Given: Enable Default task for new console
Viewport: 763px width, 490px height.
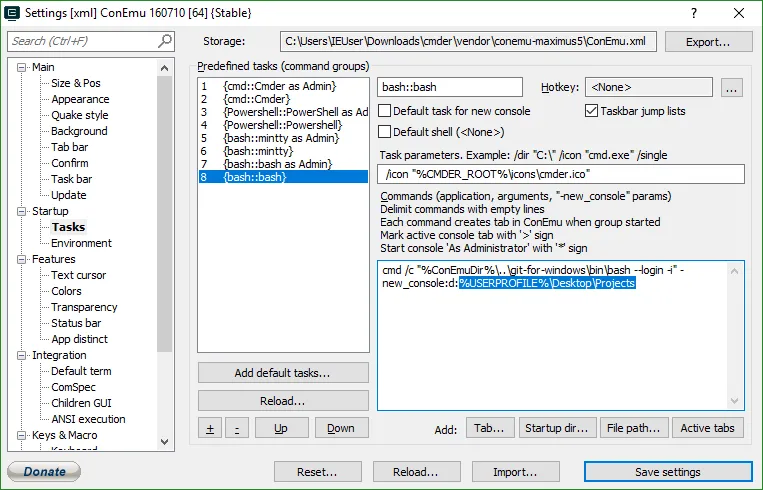Looking at the screenshot, I should click(x=385, y=111).
